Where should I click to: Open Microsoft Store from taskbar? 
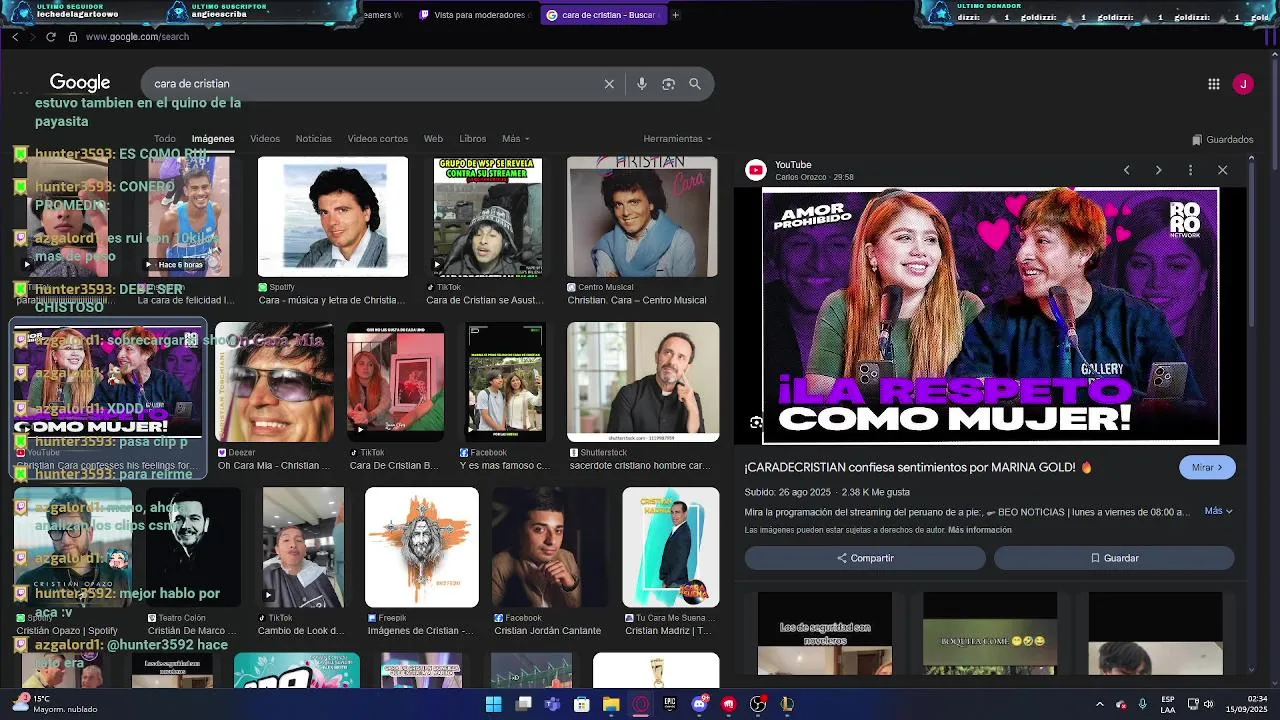(582, 704)
